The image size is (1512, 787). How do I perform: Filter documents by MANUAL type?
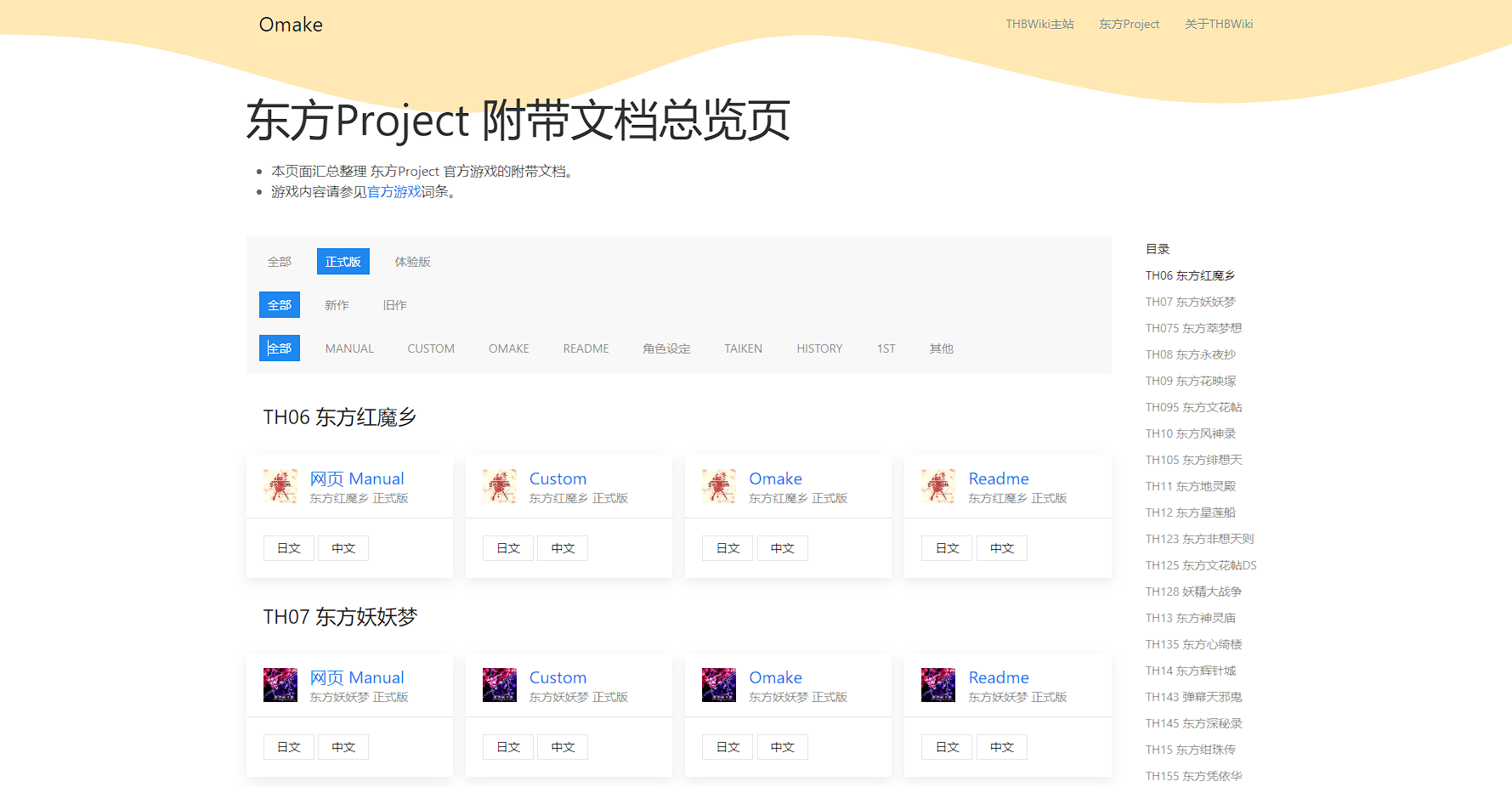point(349,348)
